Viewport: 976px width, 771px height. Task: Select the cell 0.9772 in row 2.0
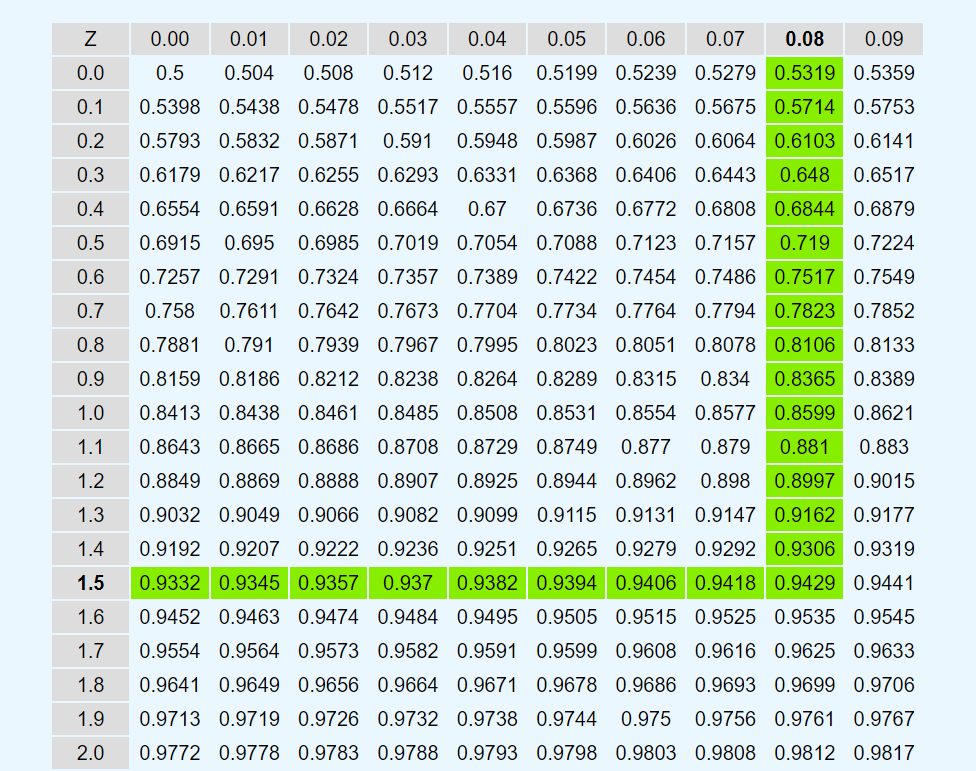pos(169,753)
